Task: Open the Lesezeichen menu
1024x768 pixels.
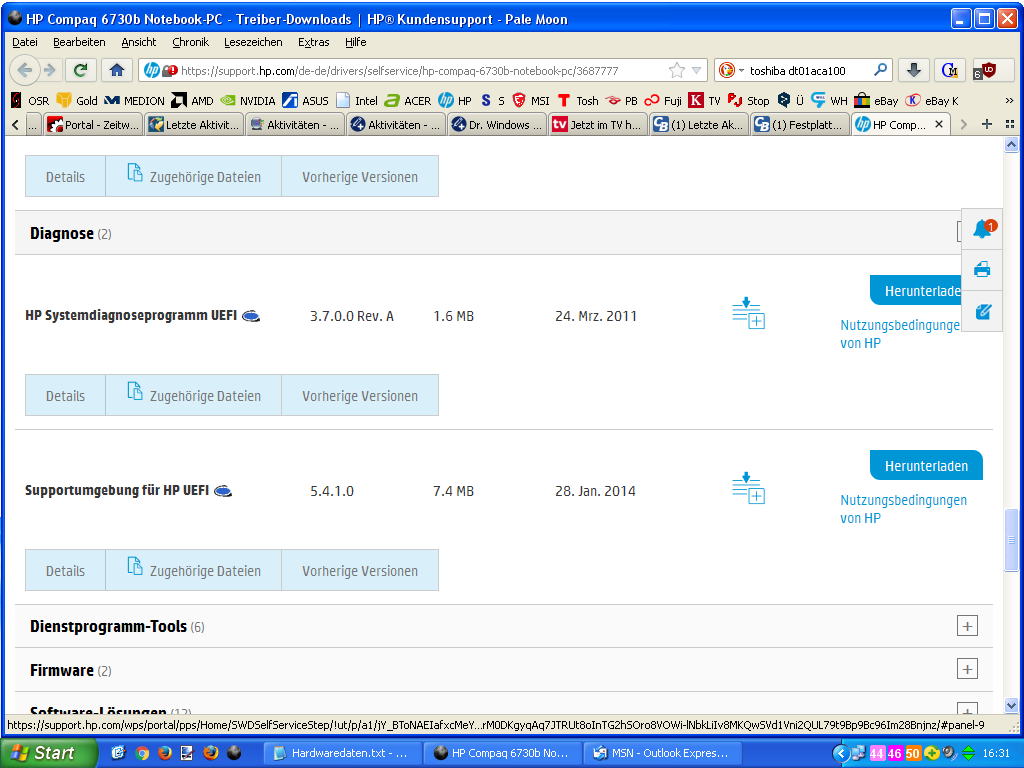Action: tap(253, 42)
